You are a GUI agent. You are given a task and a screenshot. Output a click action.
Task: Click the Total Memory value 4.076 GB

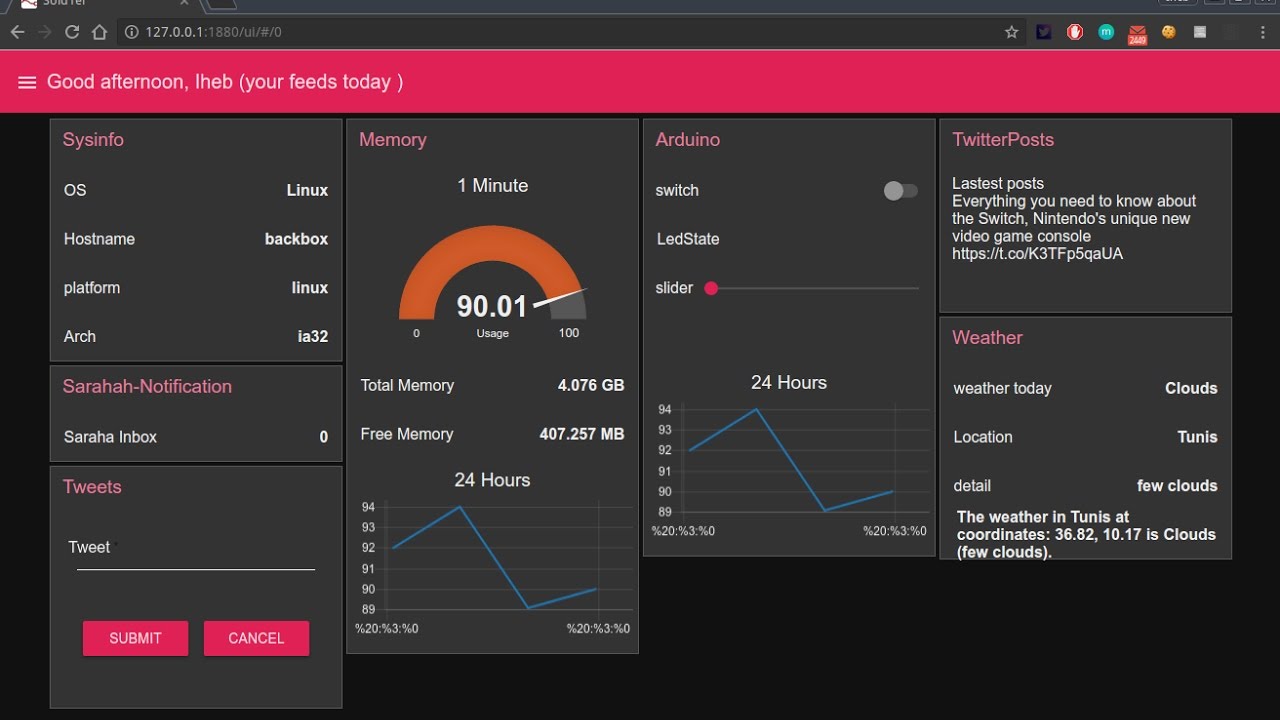591,385
